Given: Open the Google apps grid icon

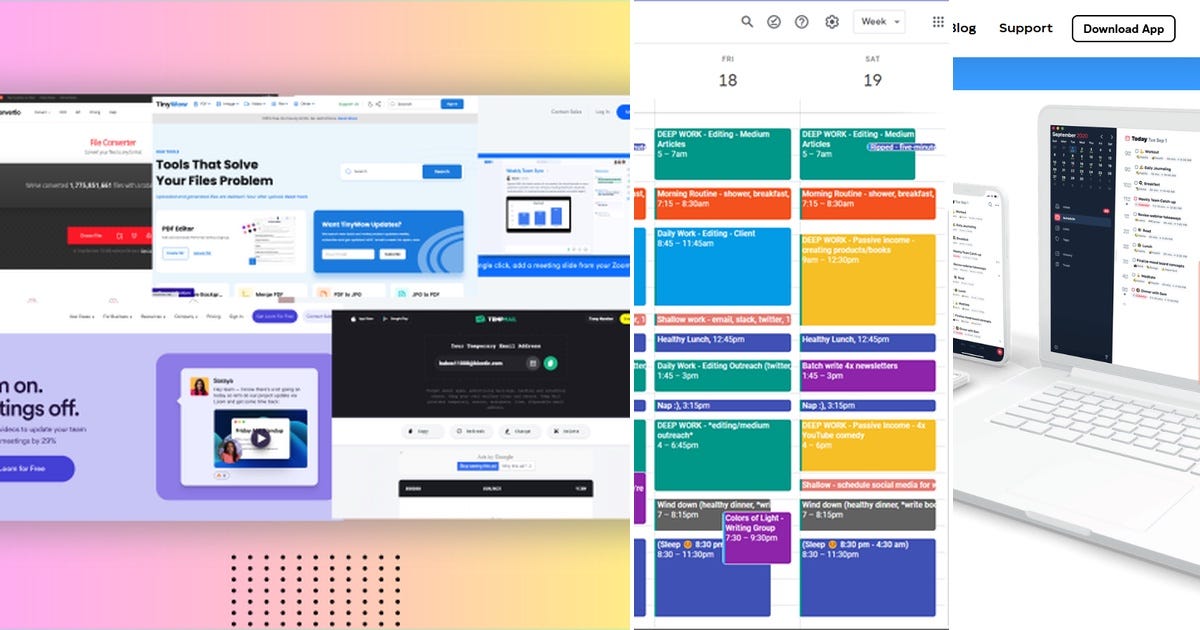Looking at the screenshot, I should tap(939, 23).
